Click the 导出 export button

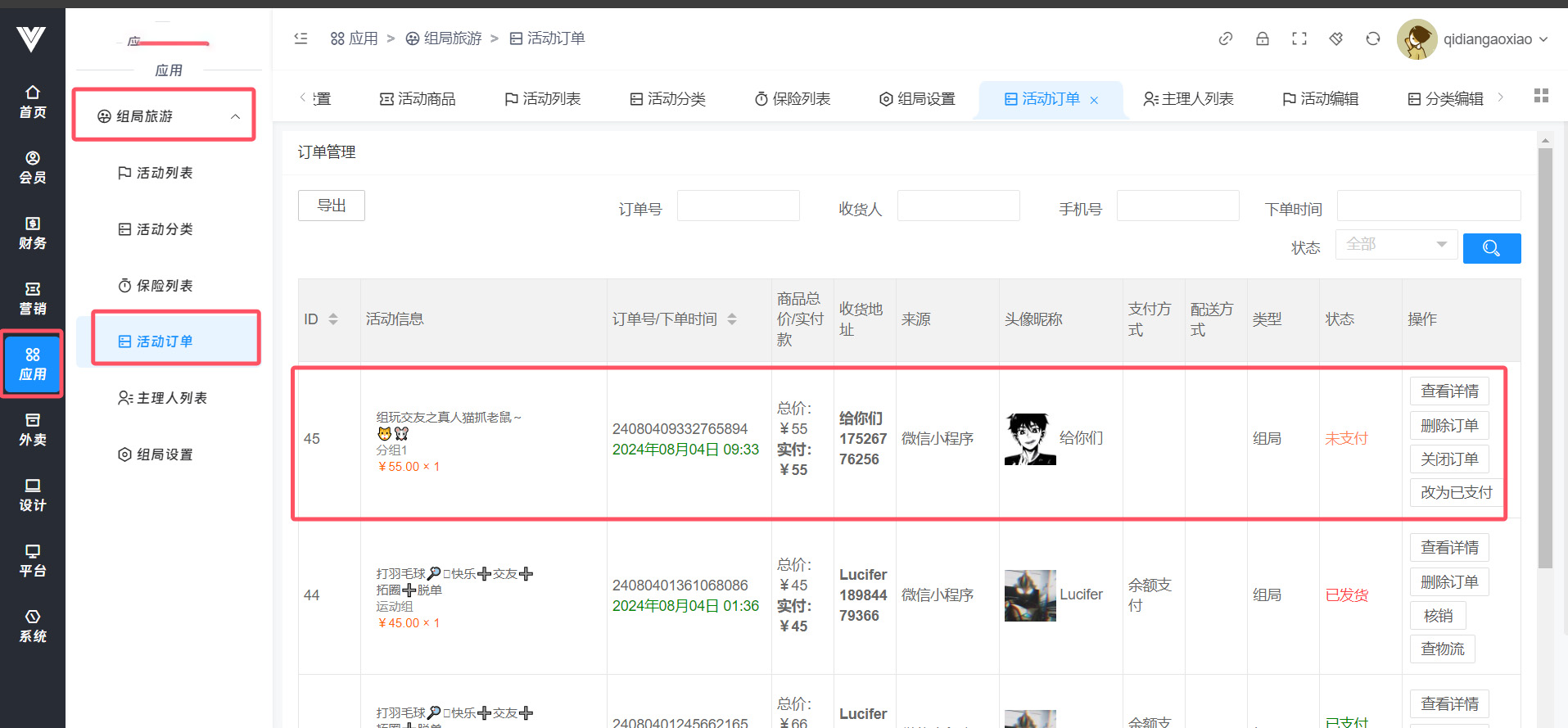click(332, 206)
